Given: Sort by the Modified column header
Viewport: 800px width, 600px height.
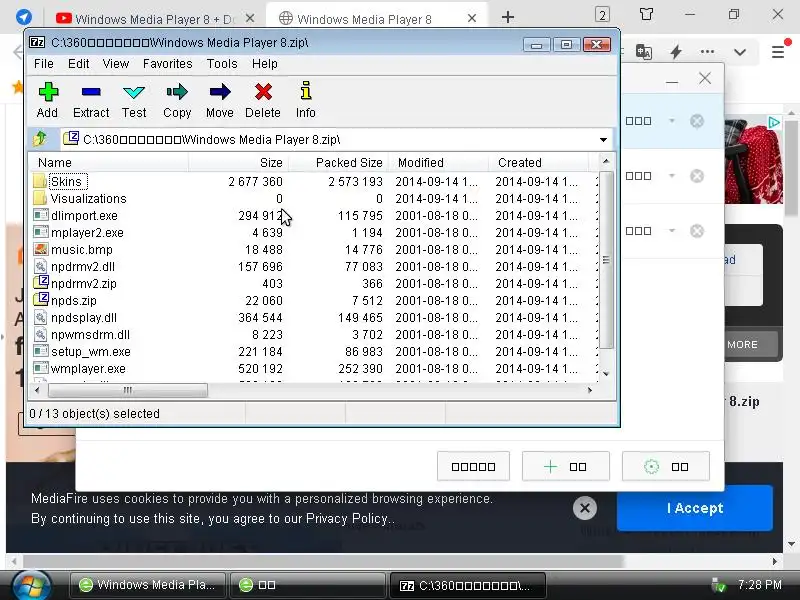Looking at the screenshot, I should click(x=439, y=163).
